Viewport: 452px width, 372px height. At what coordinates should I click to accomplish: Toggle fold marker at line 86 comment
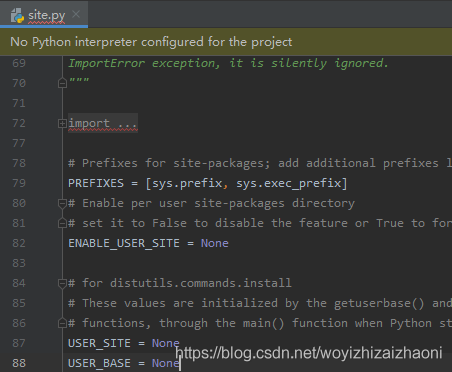tap(62, 323)
